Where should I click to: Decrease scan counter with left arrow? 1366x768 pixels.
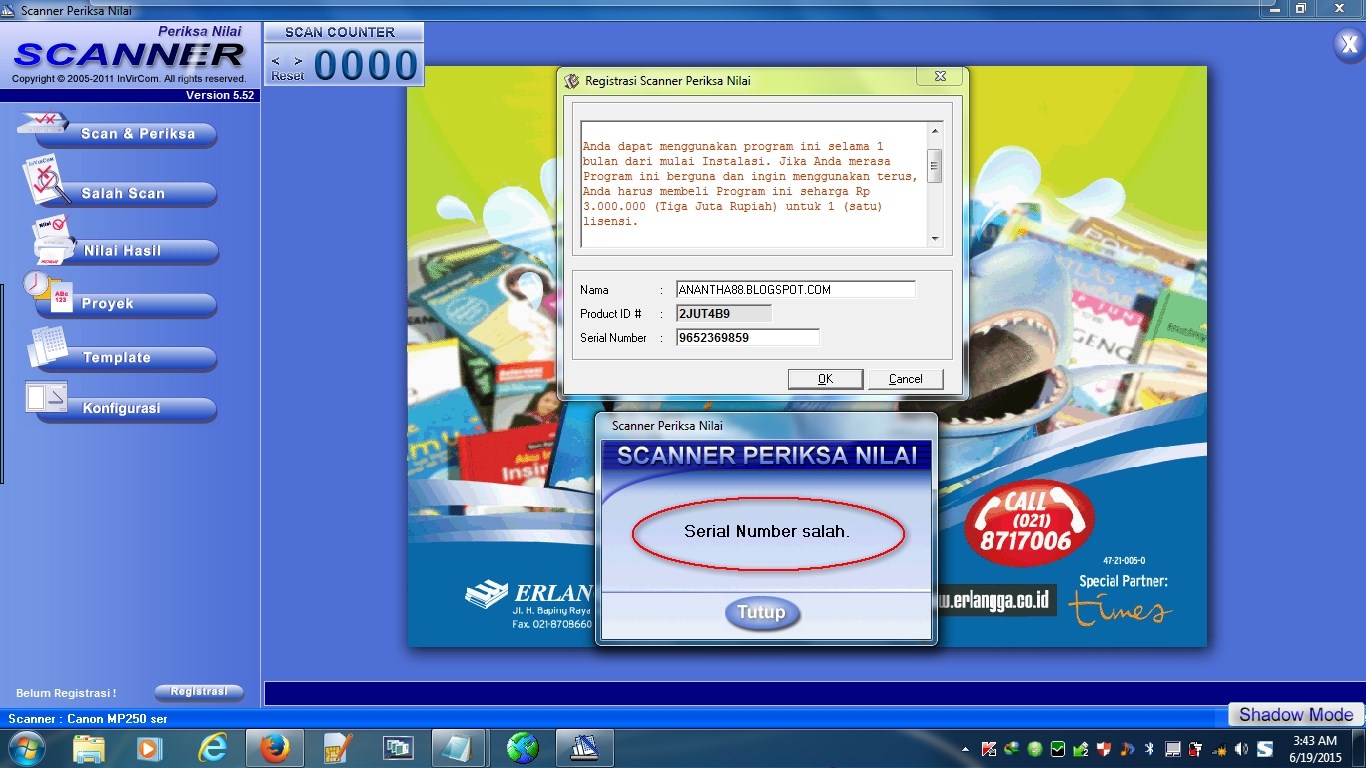tap(276, 61)
